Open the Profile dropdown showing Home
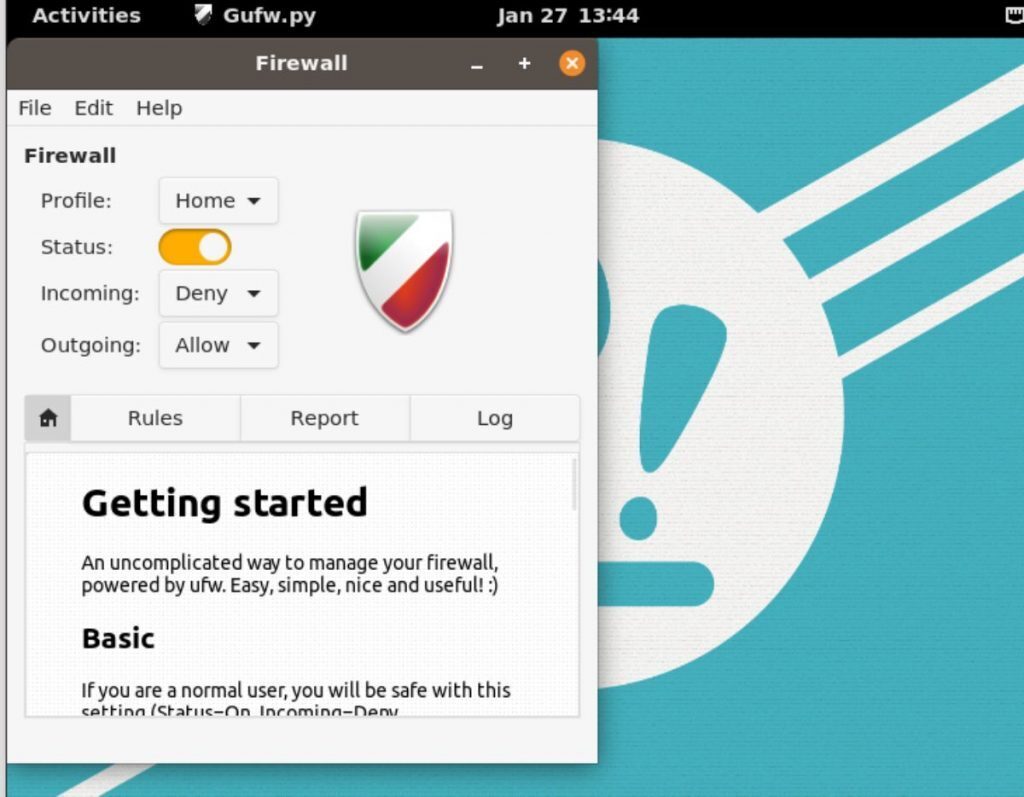This screenshot has width=1024, height=797. (217, 200)
